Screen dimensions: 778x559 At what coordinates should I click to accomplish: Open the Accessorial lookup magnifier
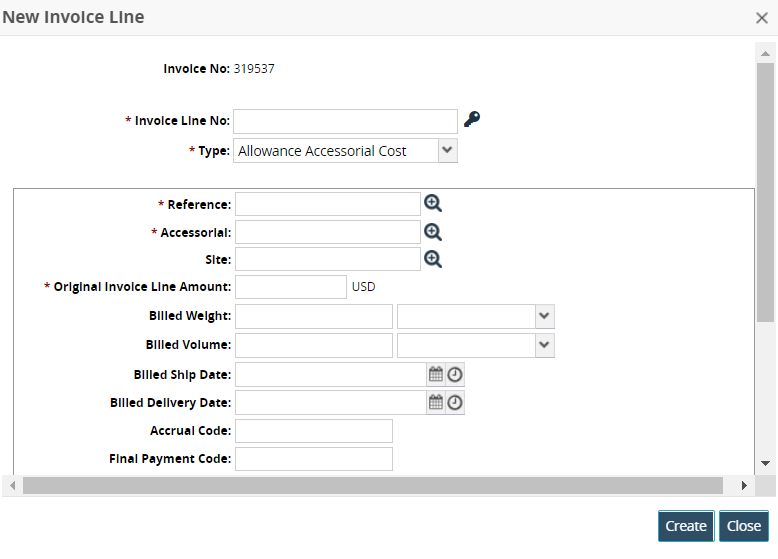click(433, 231)
